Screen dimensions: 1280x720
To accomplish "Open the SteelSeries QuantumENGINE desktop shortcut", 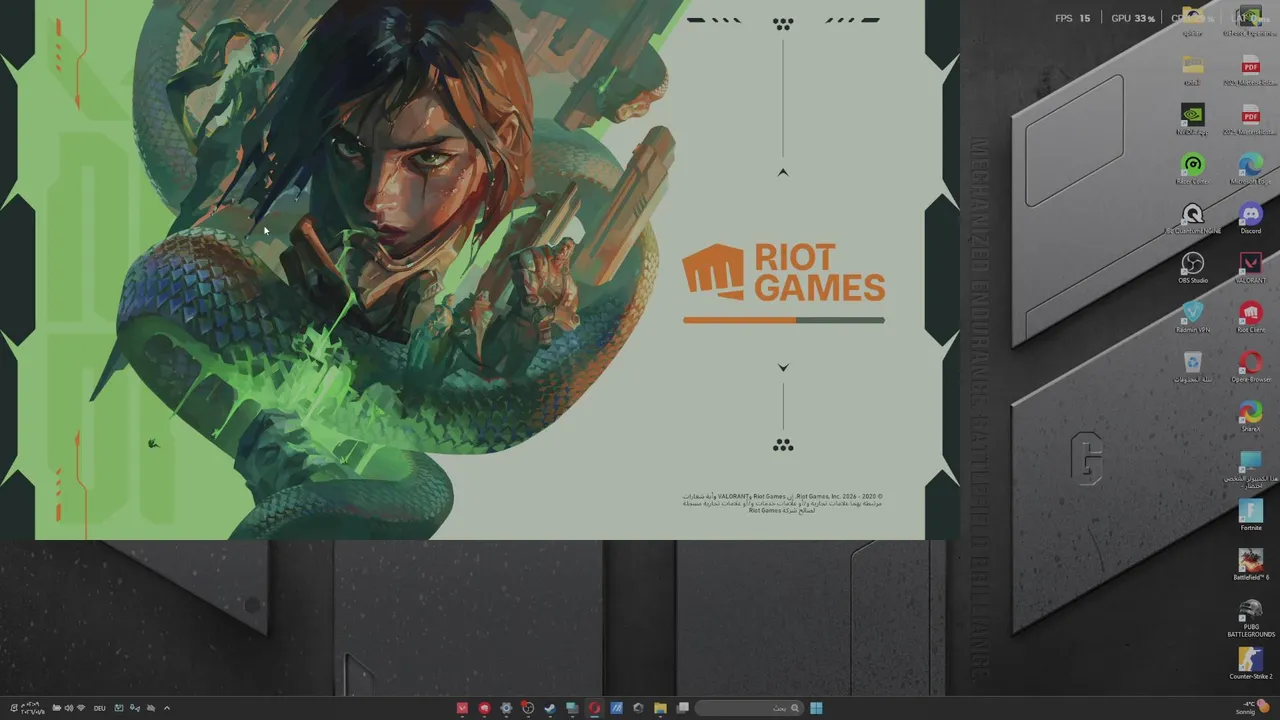I will tap(1192, 218).
